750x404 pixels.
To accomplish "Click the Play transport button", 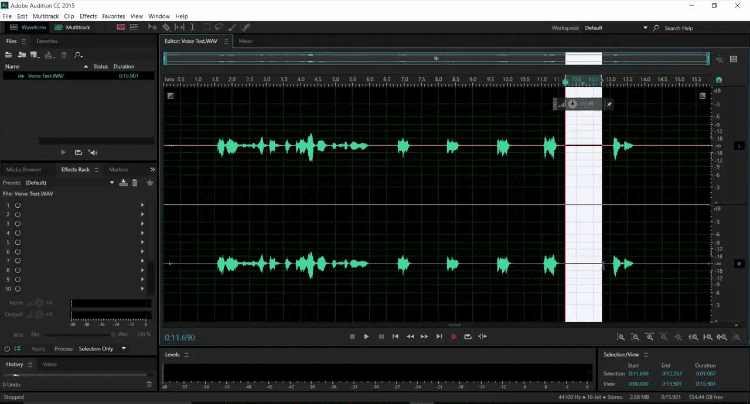I will [x=366, y=337].
